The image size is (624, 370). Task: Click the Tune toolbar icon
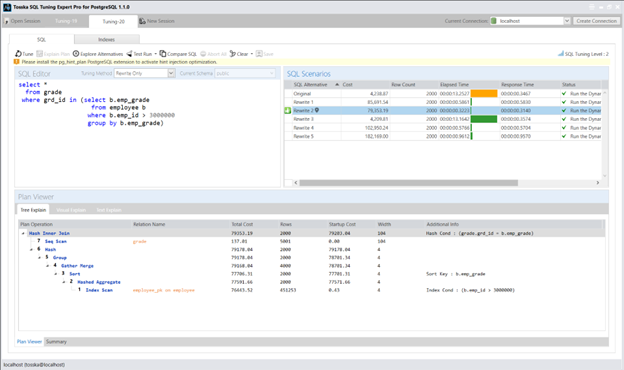coord(18,54)
